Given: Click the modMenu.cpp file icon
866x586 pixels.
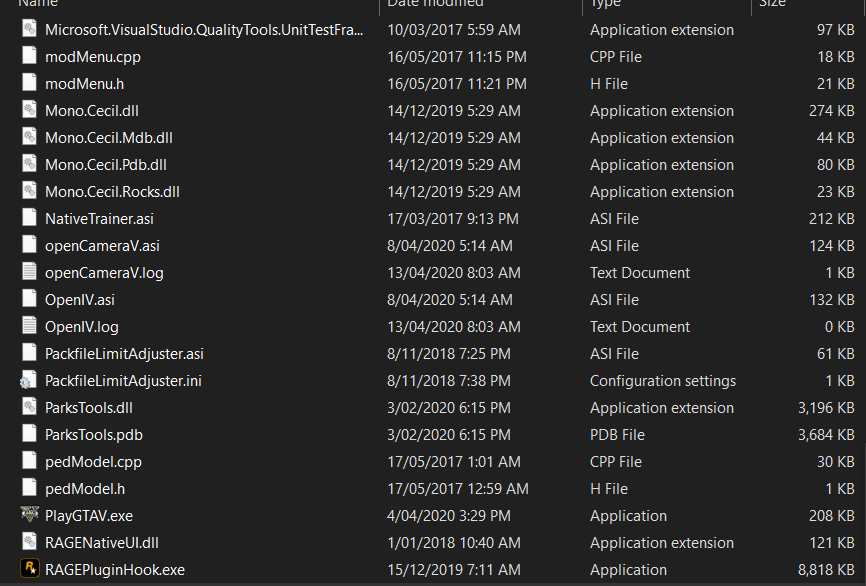Looking at the screenshot, I should pyautogui.click(x=29, y=57).
